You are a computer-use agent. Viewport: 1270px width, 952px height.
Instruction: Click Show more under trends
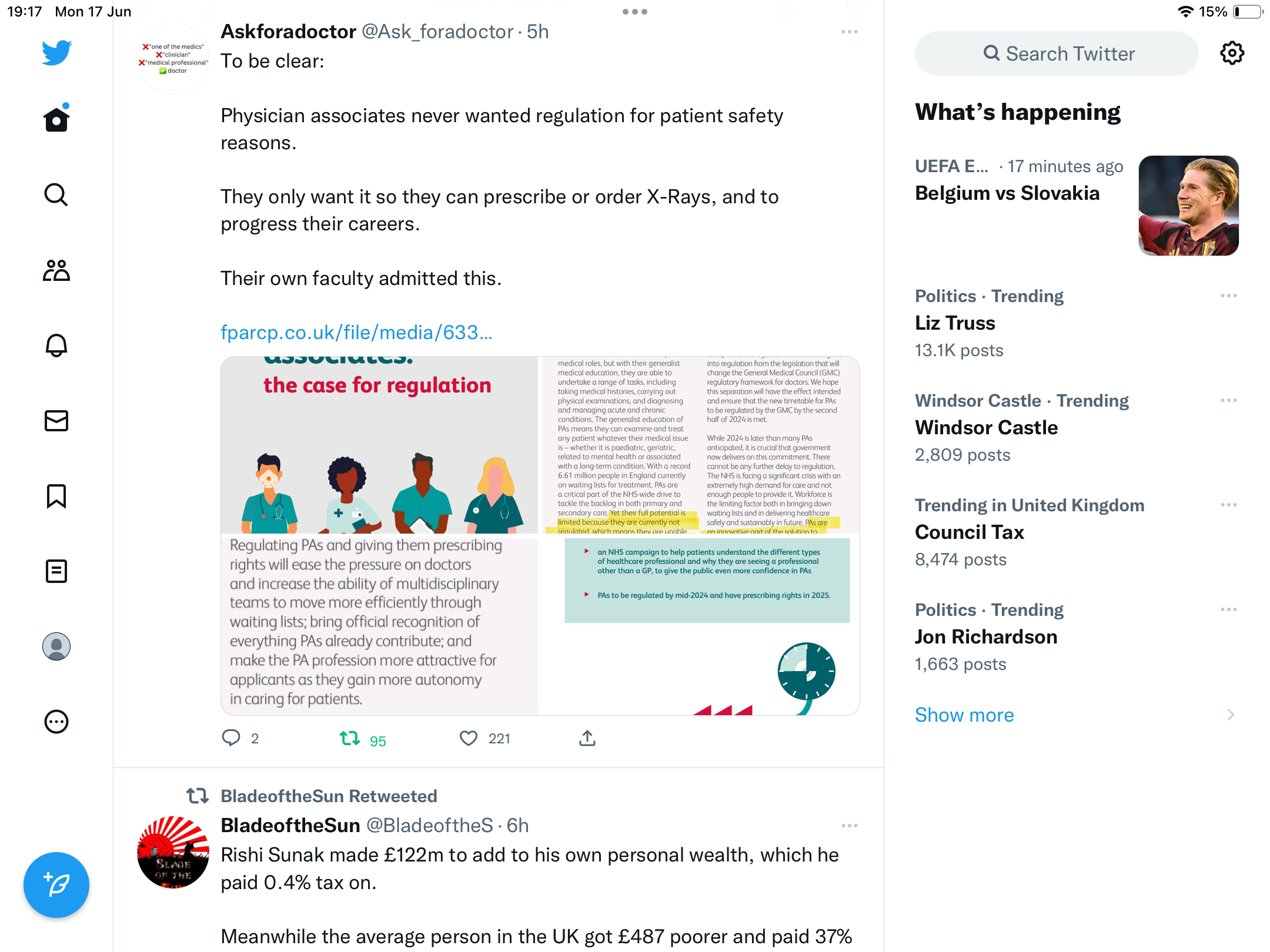[964, 715]
